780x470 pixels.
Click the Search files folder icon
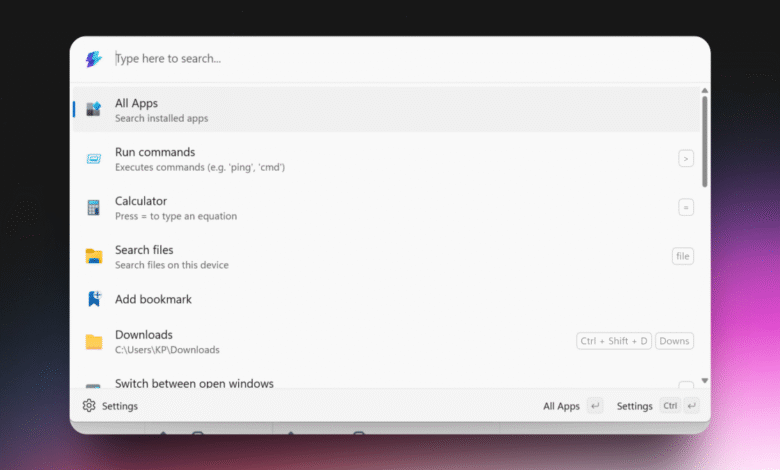click(94, 256)
